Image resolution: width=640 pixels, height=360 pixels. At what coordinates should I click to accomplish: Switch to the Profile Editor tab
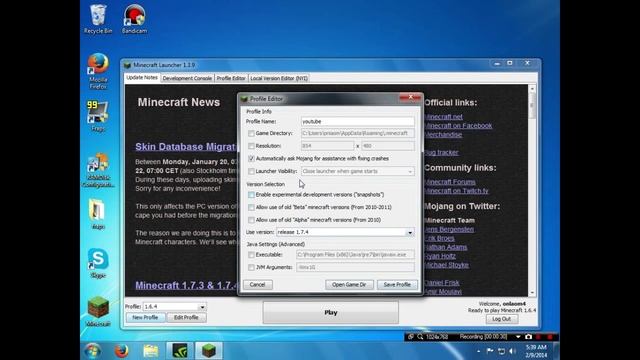231,78
